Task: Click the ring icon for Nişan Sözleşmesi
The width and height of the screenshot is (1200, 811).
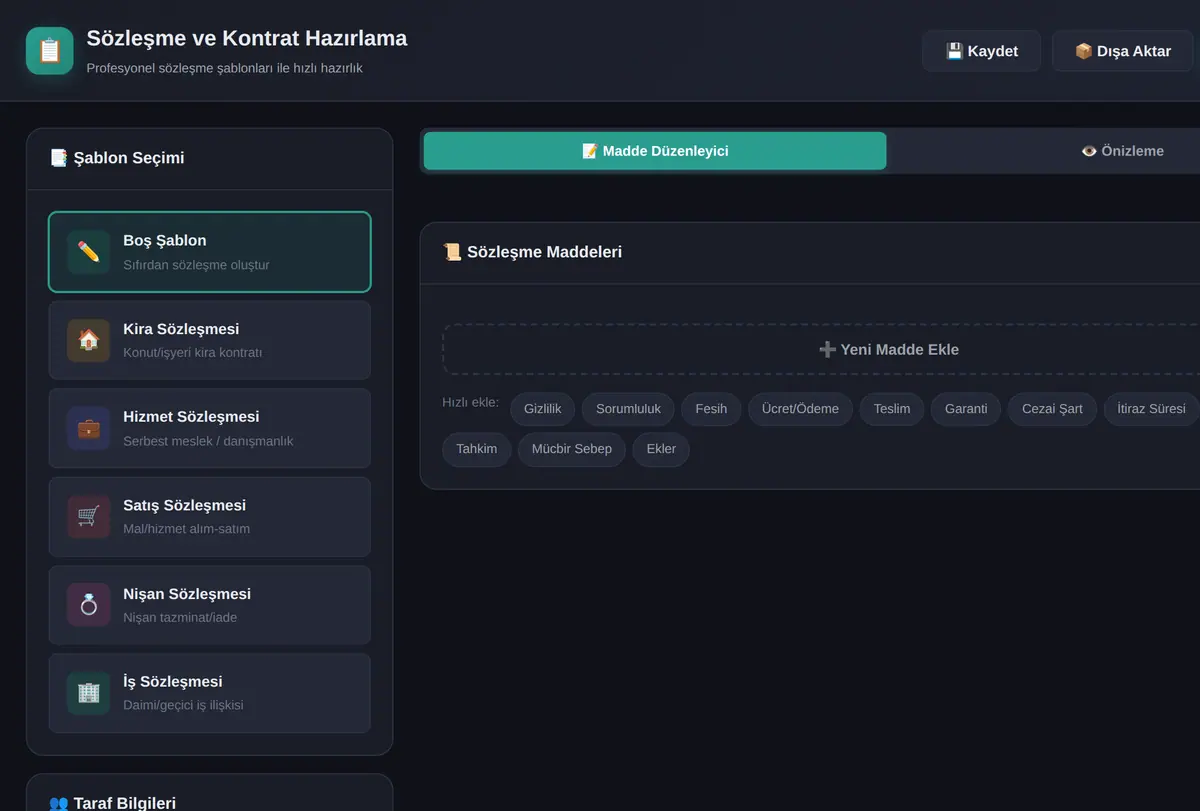Action: click(89, 605)
